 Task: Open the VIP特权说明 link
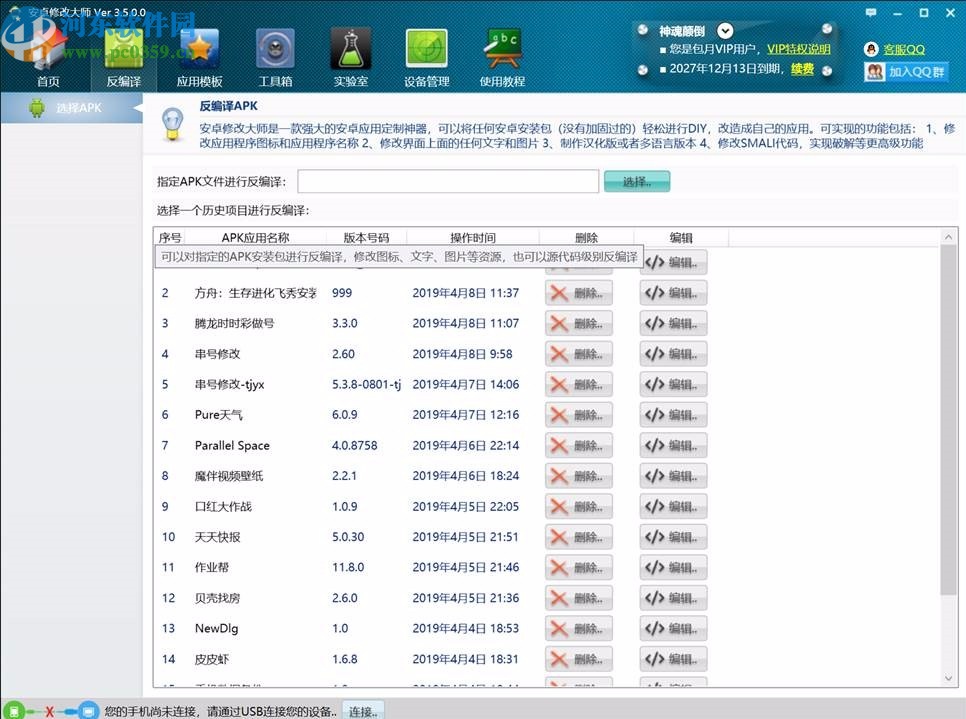798,47
